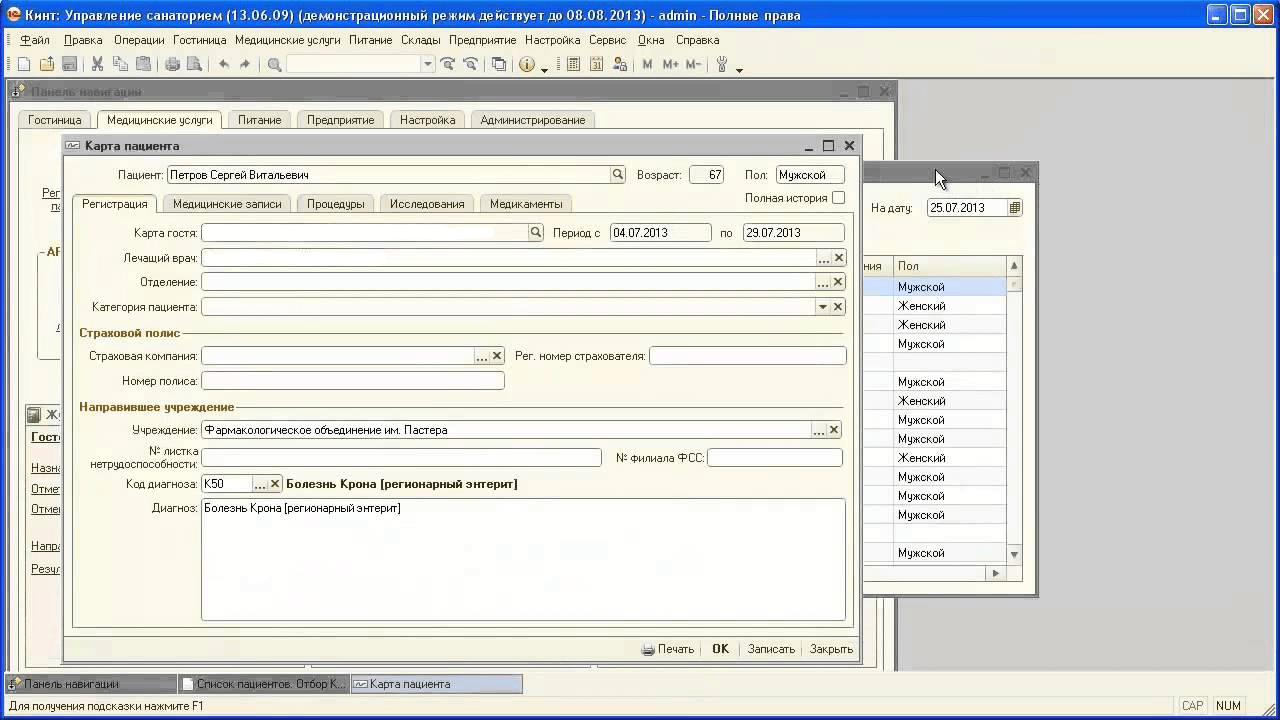Screen dimensions: 1280x720
Task: Click the Paste clipboard icon
Action: (143, 64)
